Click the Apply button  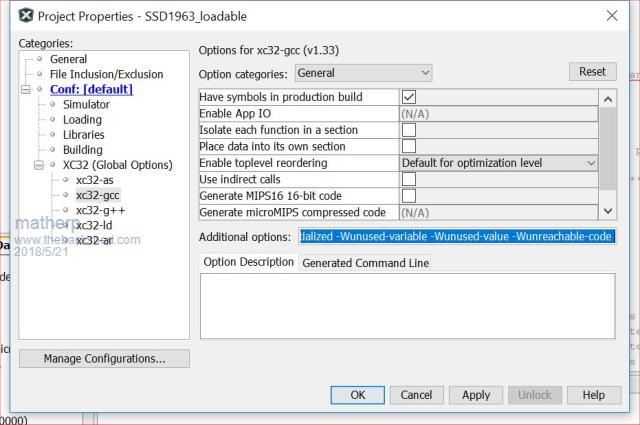click(476, 395)
